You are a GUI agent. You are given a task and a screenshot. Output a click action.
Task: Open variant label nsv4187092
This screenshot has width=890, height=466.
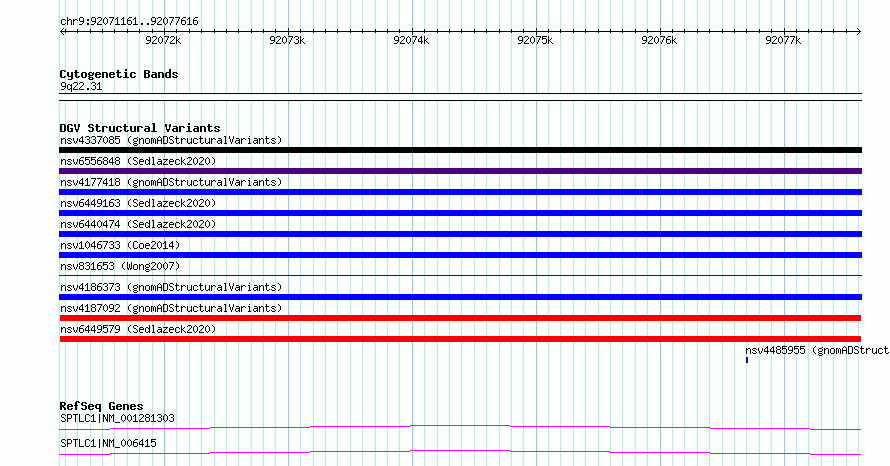(171, 308)
